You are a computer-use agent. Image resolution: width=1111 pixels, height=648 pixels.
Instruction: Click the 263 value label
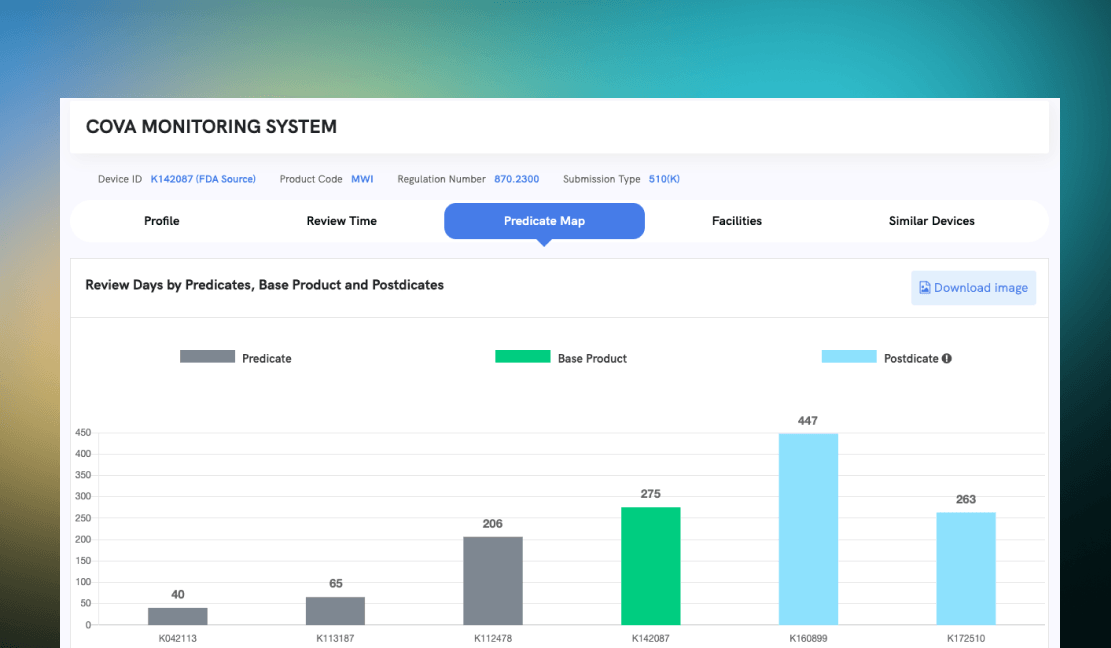click(x=966, y=499)
